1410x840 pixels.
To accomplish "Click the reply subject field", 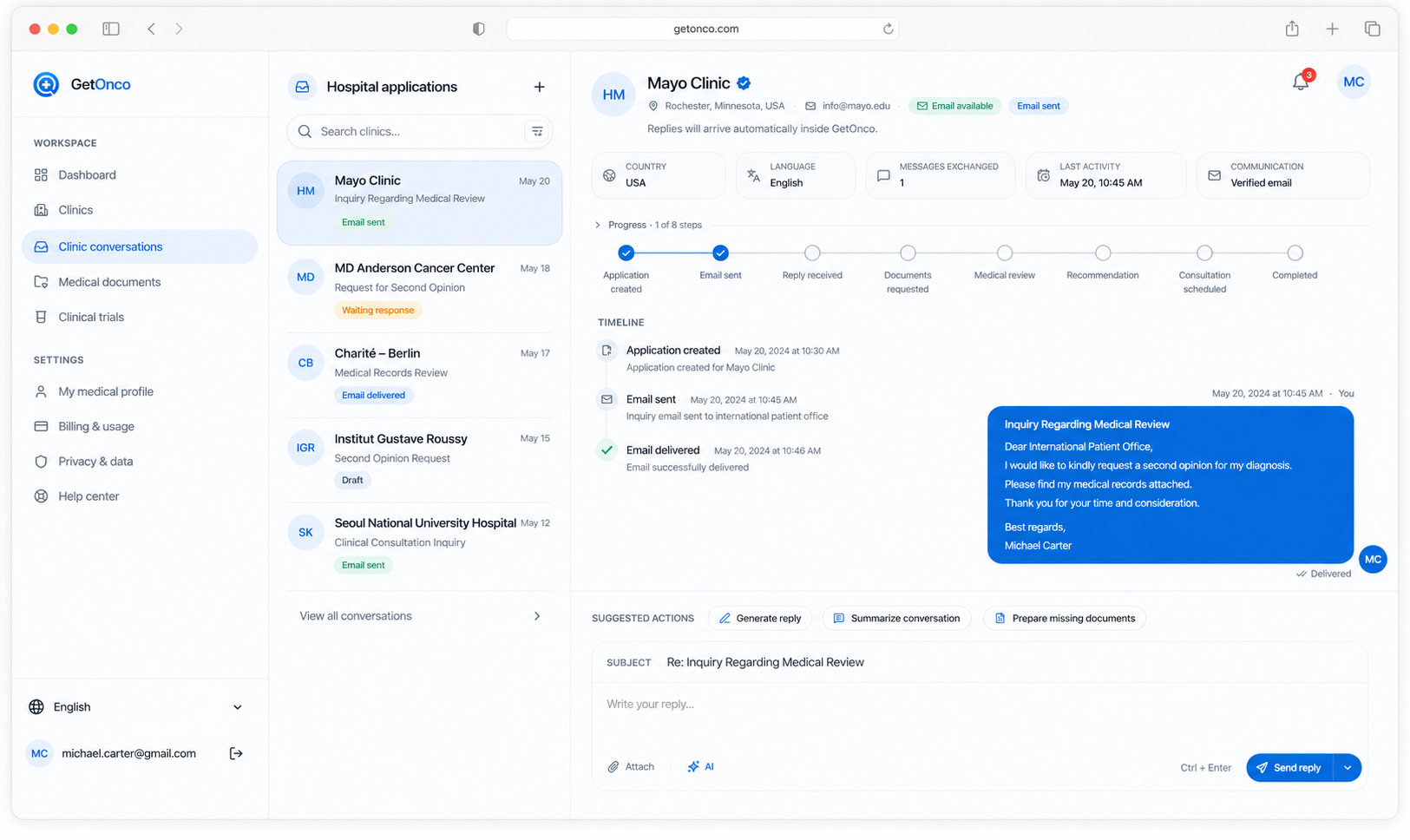I will pyautogui.click(x=979, y=662).
